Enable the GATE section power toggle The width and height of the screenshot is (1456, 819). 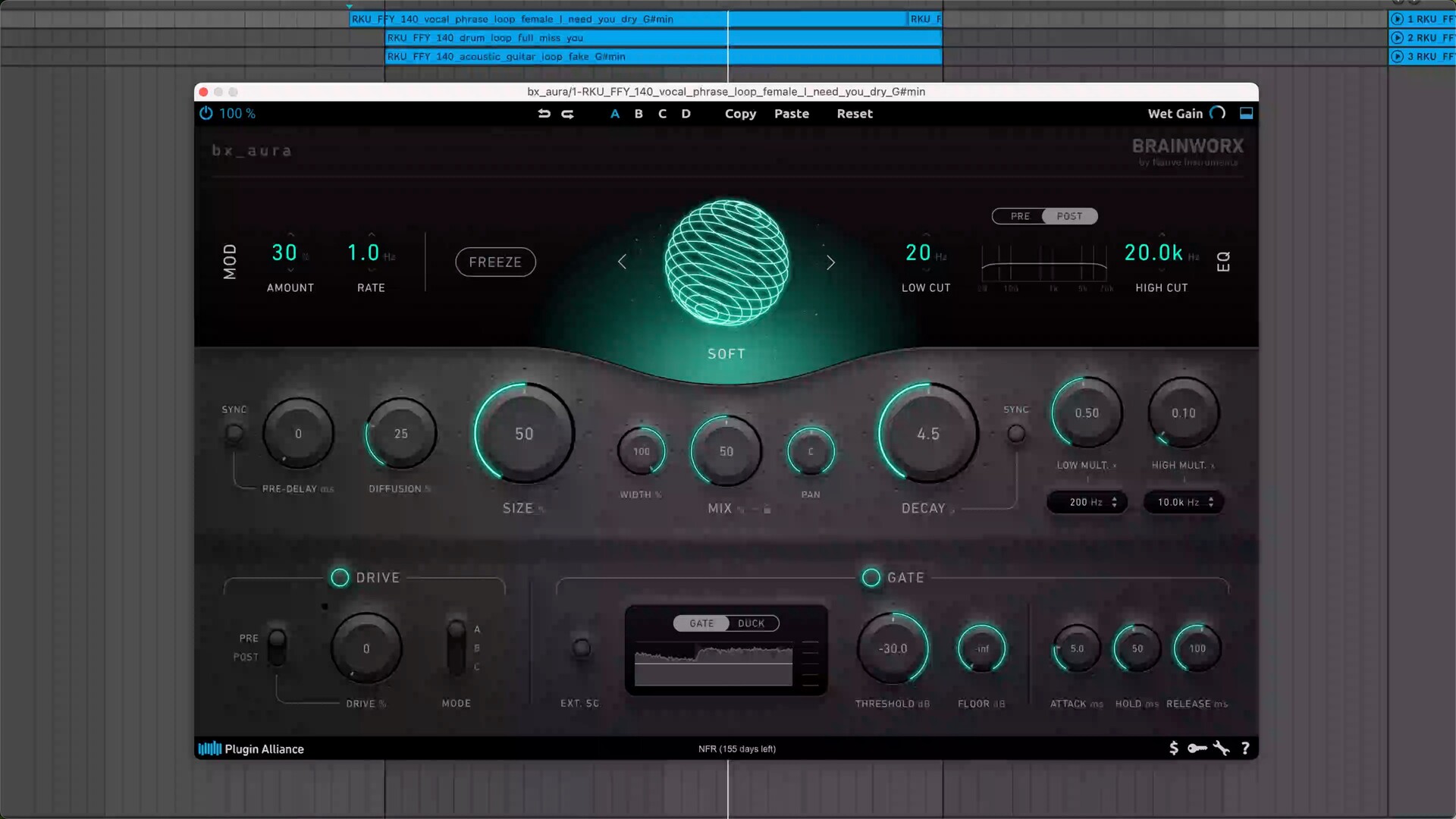pyautogui.click(x=871, y=578)
